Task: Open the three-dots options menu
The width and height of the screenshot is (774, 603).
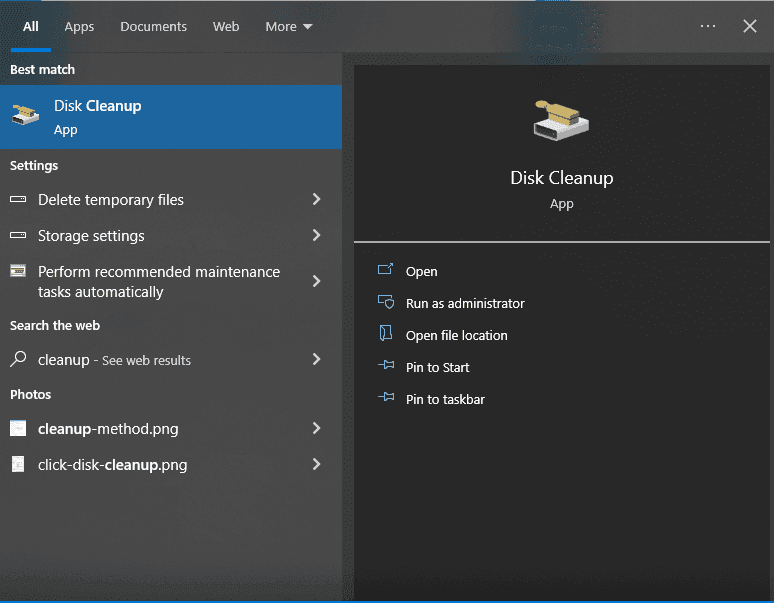Action: (708, 26)
